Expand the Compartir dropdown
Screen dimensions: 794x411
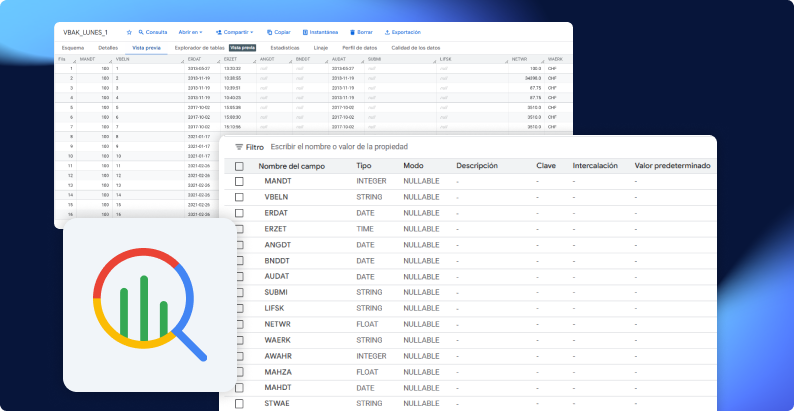click(234, 32)
